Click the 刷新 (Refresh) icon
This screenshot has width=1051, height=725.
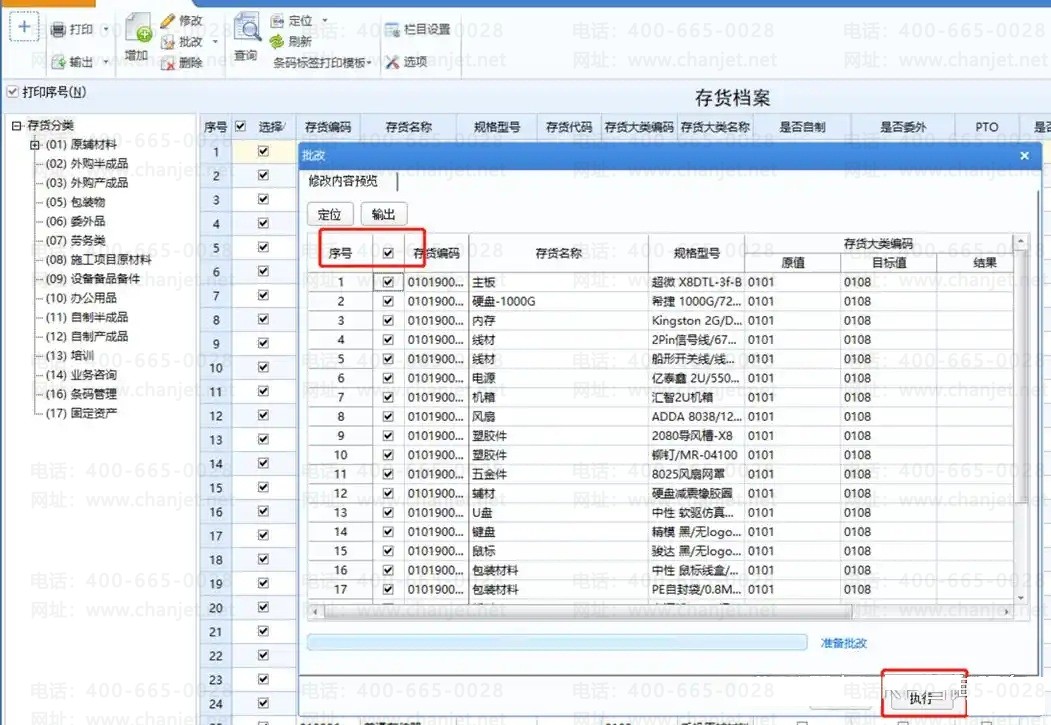(277, 42)
